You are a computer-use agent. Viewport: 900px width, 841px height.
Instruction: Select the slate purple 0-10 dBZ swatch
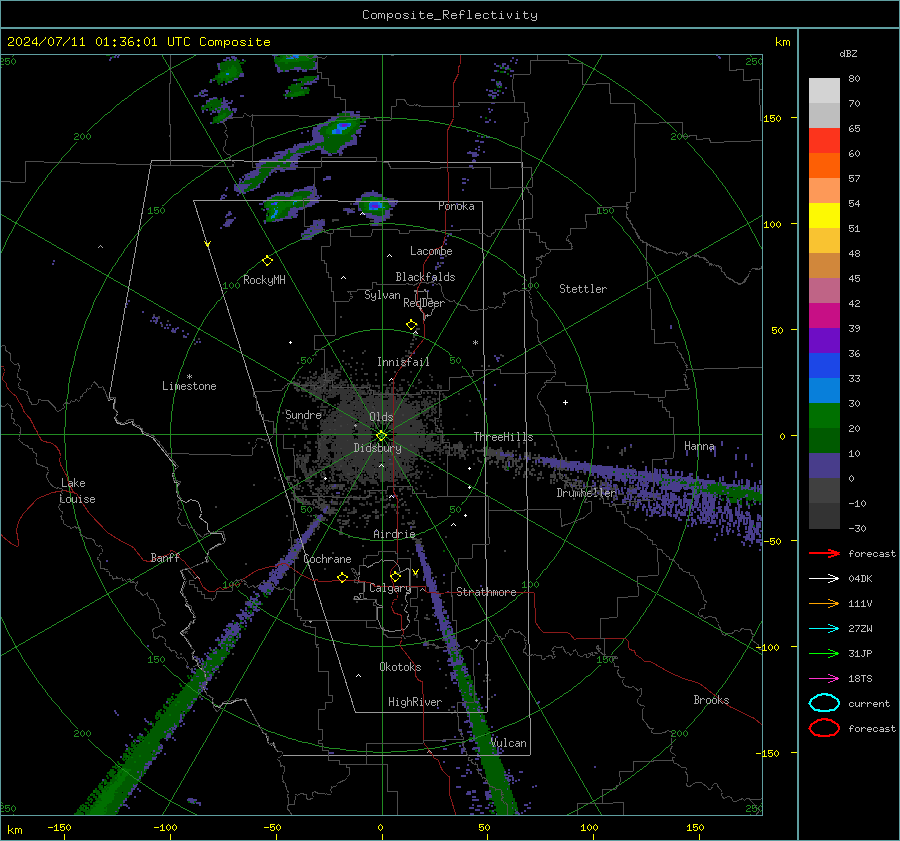[824, 466]
